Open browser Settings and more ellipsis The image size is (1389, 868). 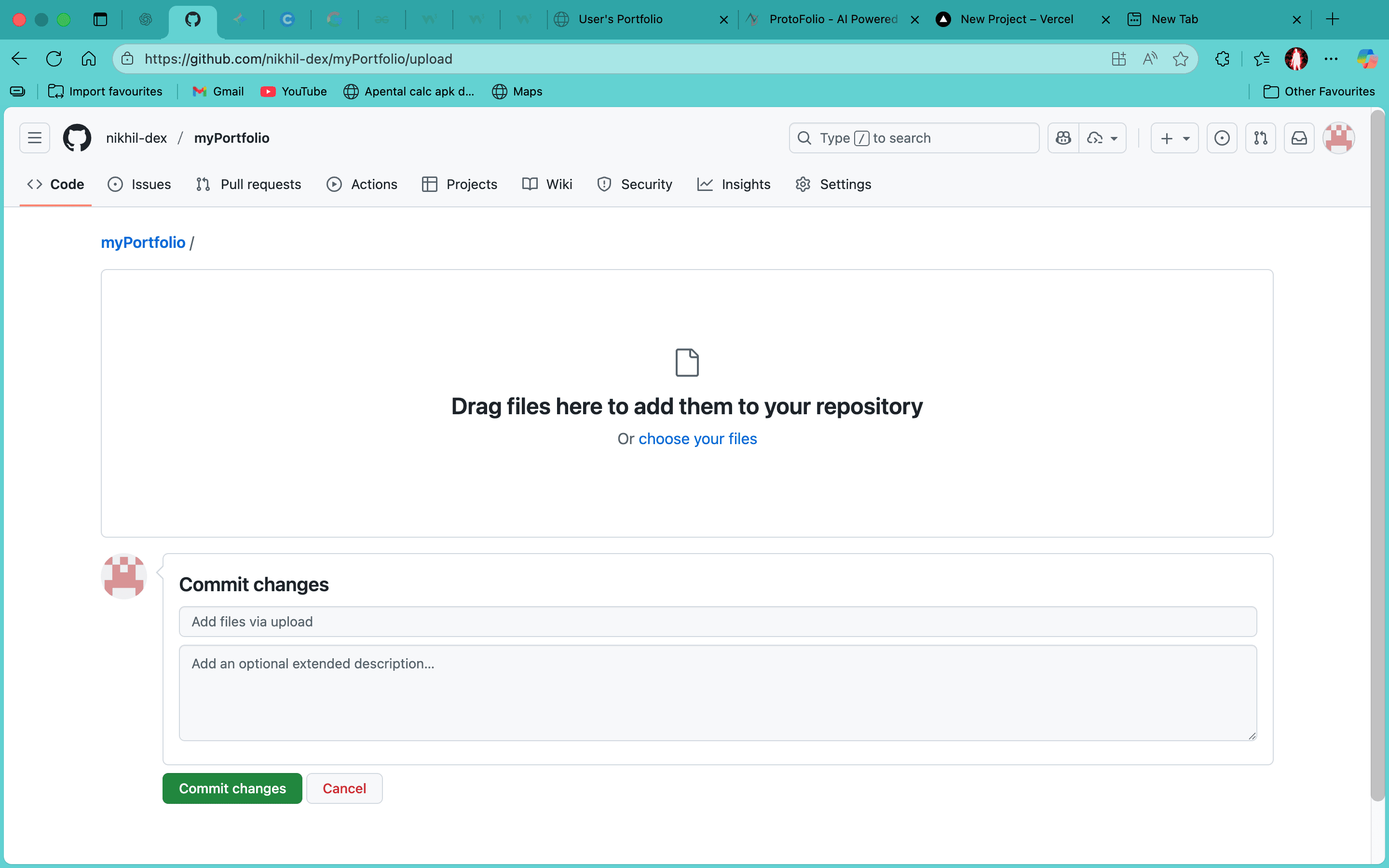[1331, 58]
